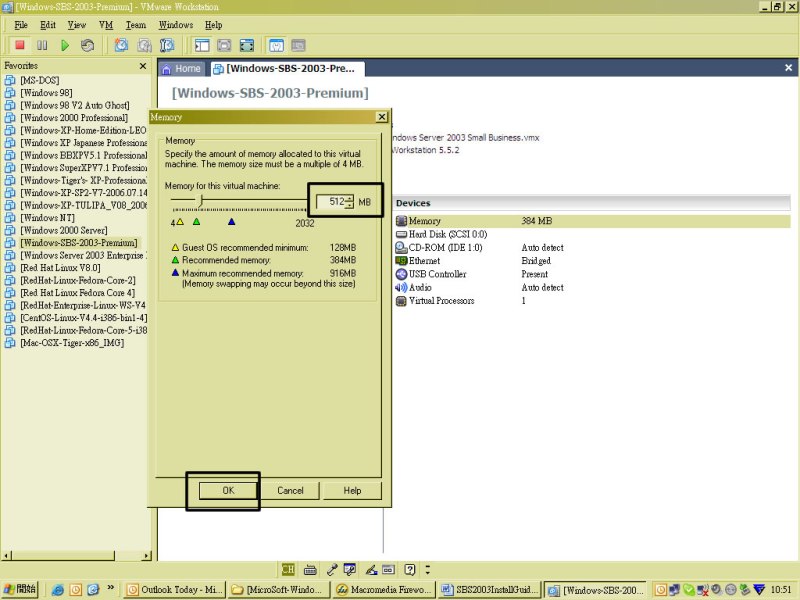Image resolution: width=800 pixels, height=600 pixels.
Task: Click the Quick Switch toolbar icon
Action: (224, 45)
